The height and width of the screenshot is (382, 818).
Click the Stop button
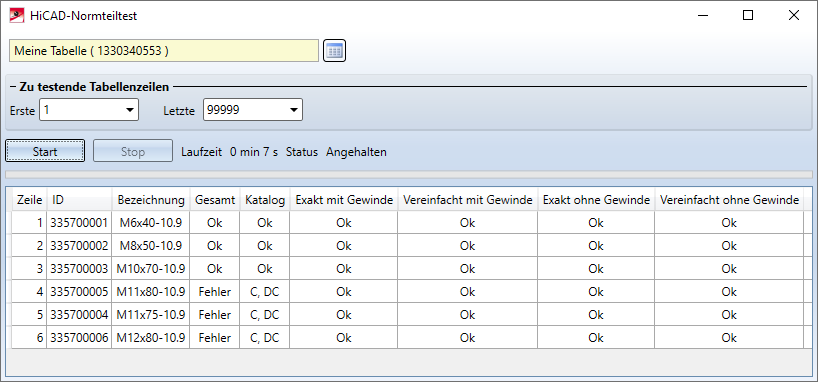(x=133, y=152)
